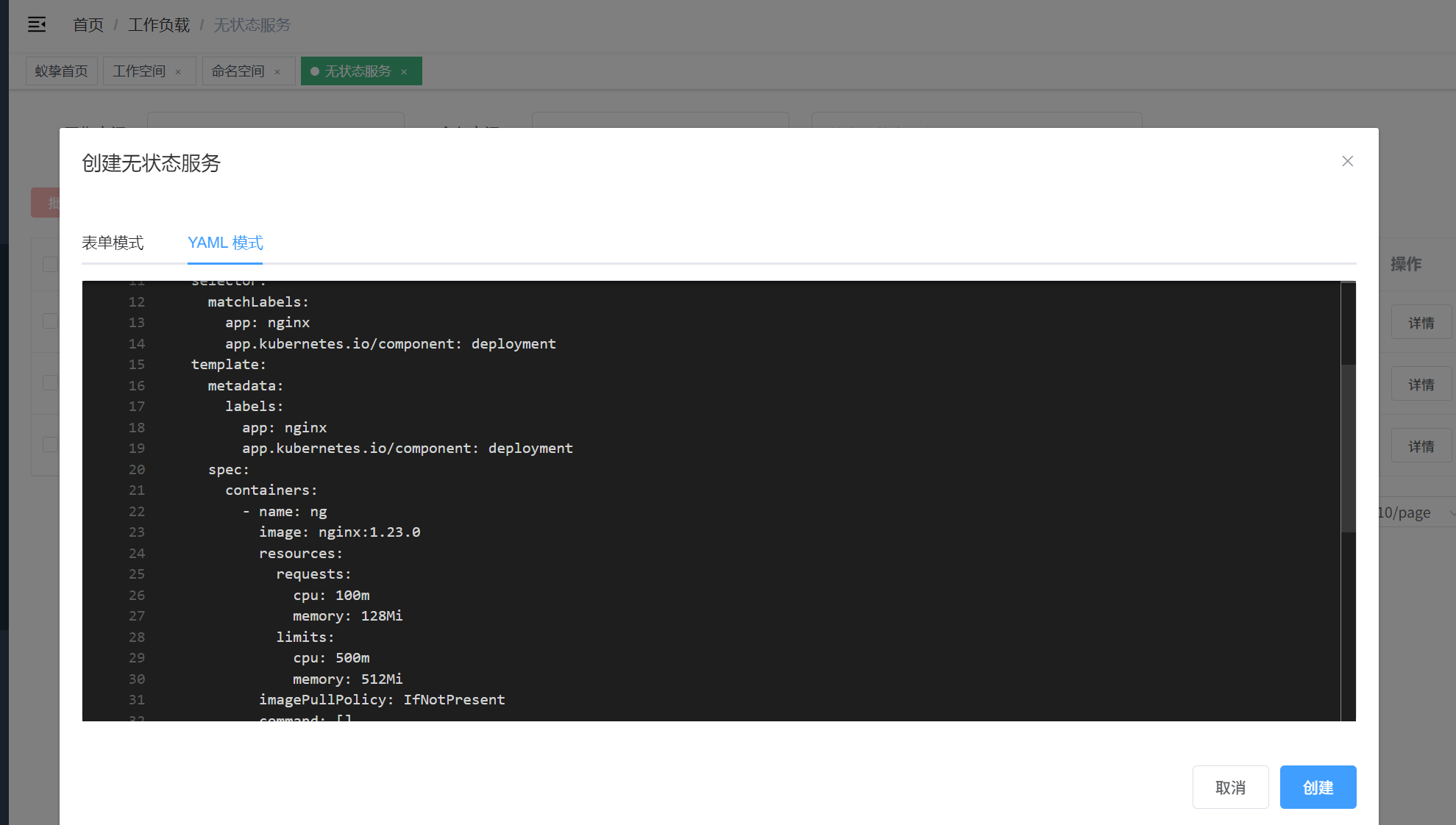Click the first row 详情 button
This screenshot has width=1456, height=825.
click(x=1420, y=323)
